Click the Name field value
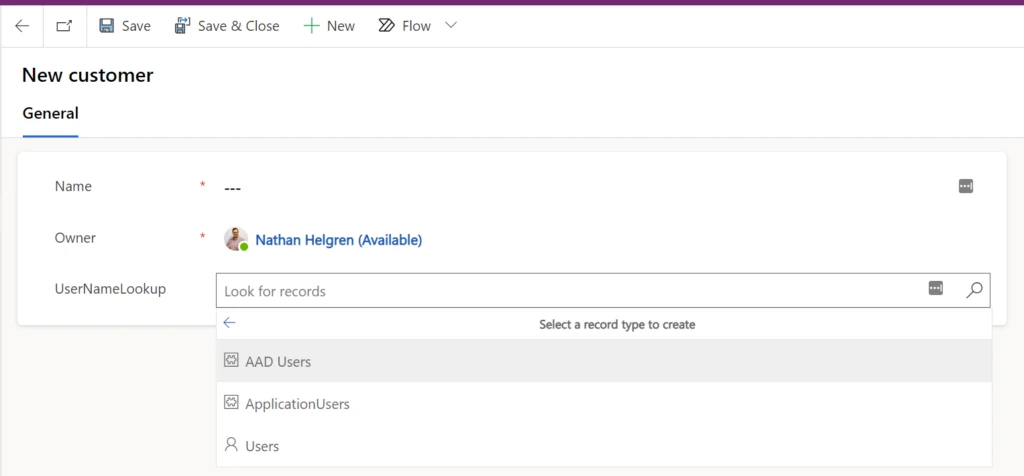 [x=232, y=189]
